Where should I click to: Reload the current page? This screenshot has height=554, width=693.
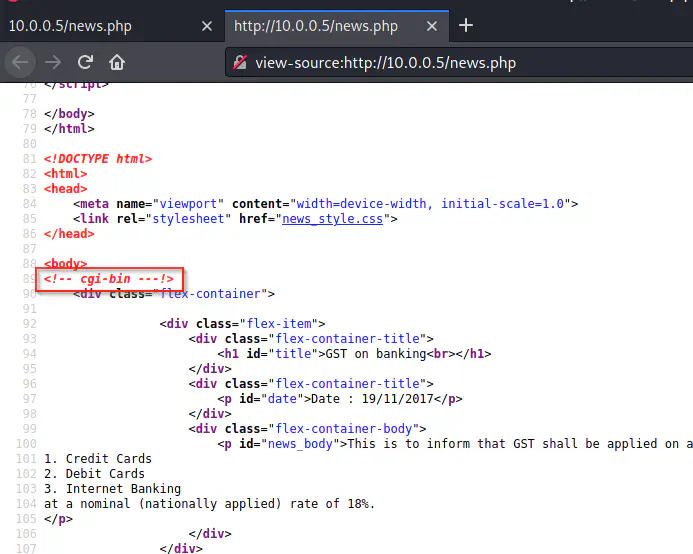86,62
